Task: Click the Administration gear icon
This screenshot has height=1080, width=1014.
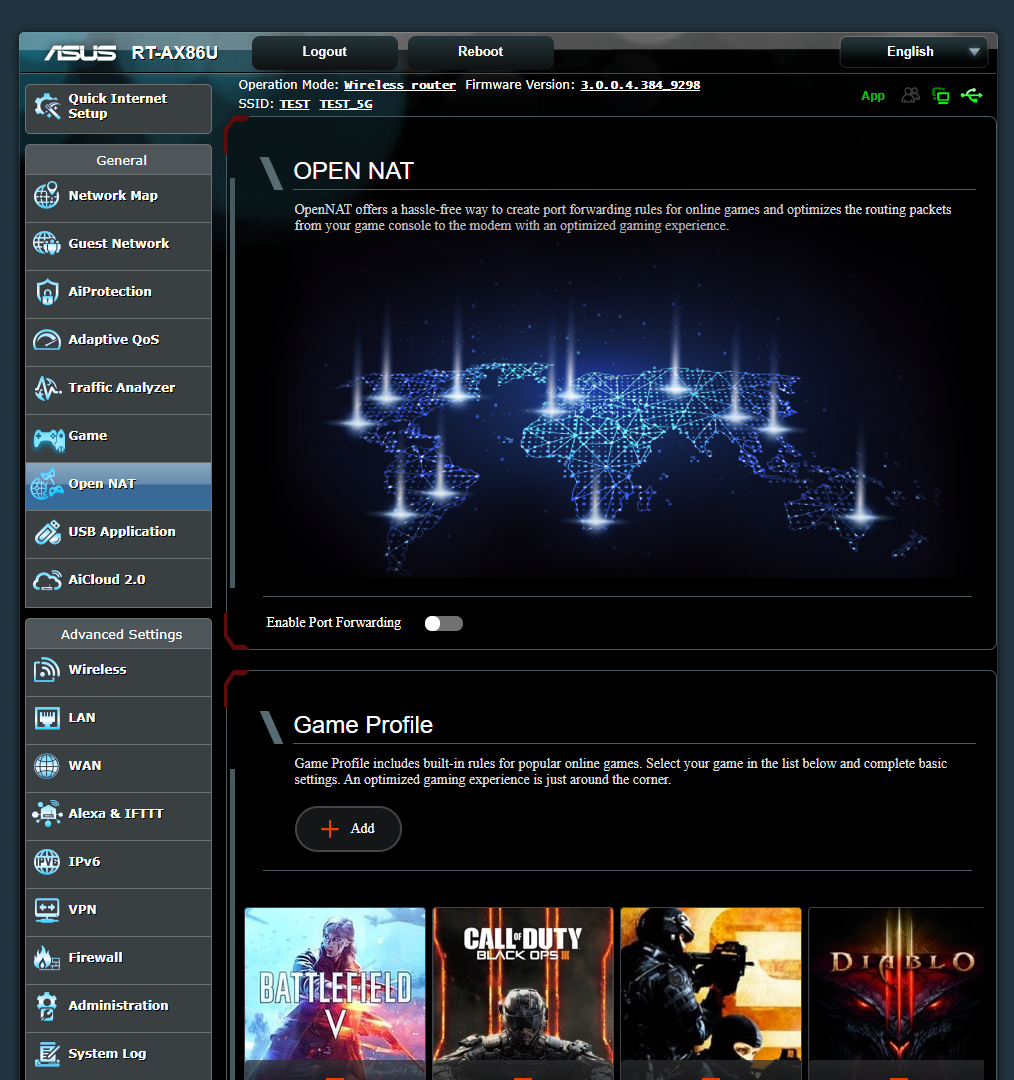Action: (47, 1006)
